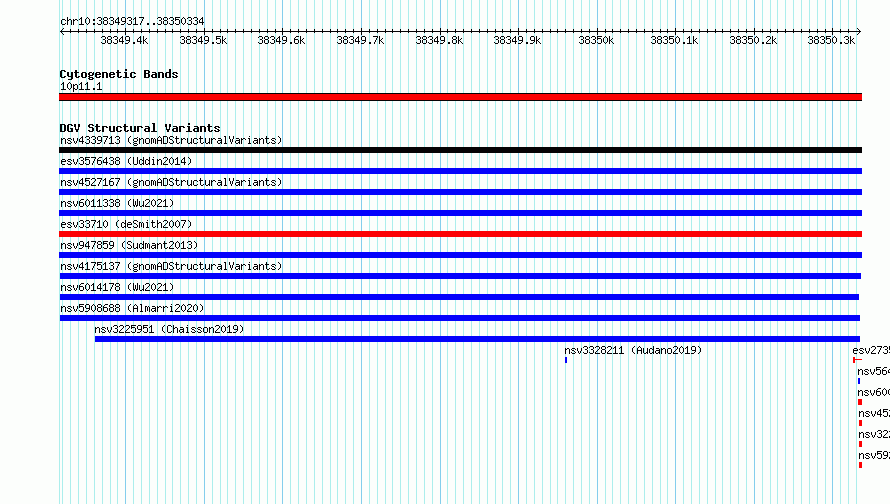Click the blue nsv4527167 variant bar

(460, 192)
